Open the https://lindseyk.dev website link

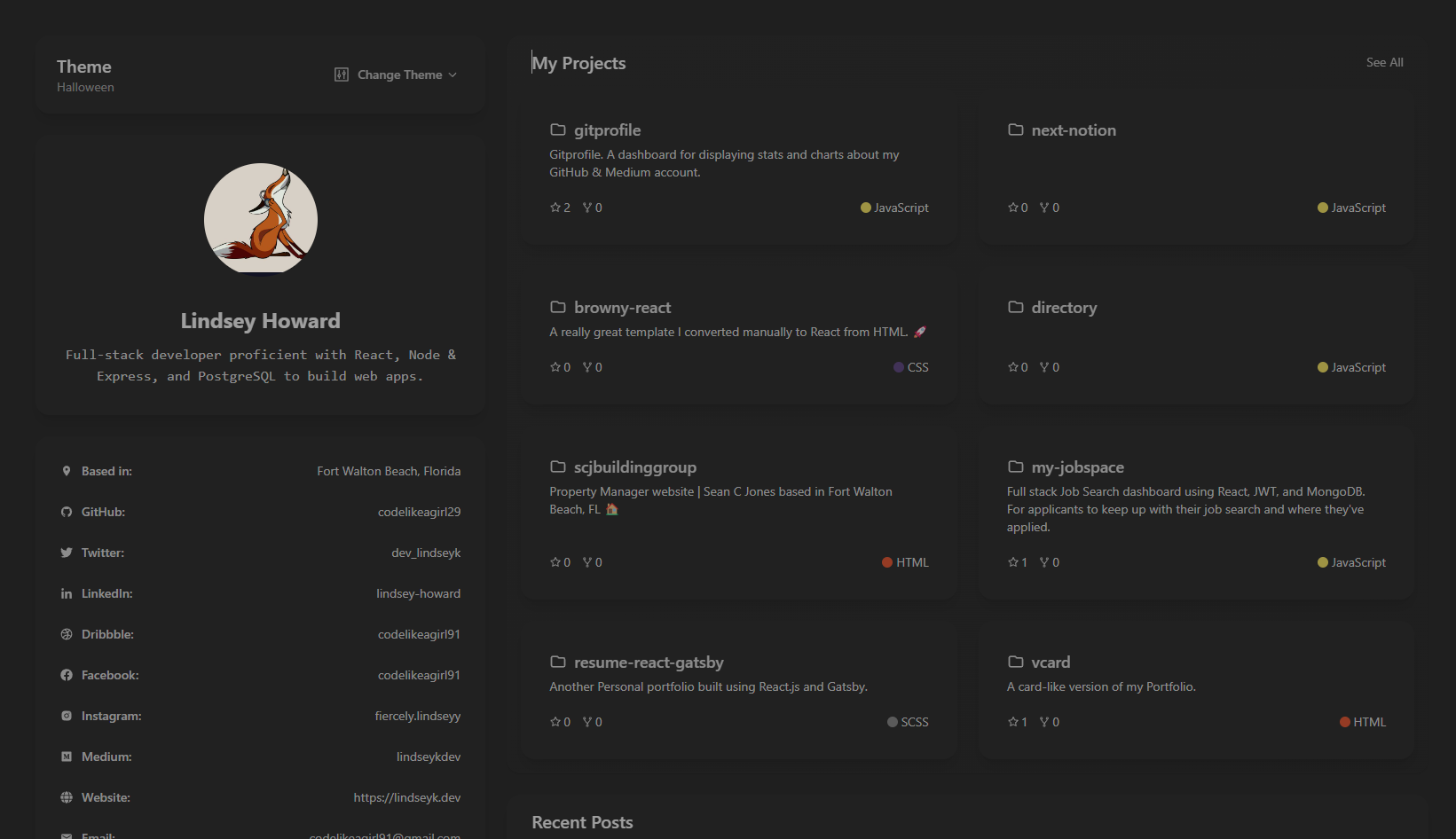[407, 797]
